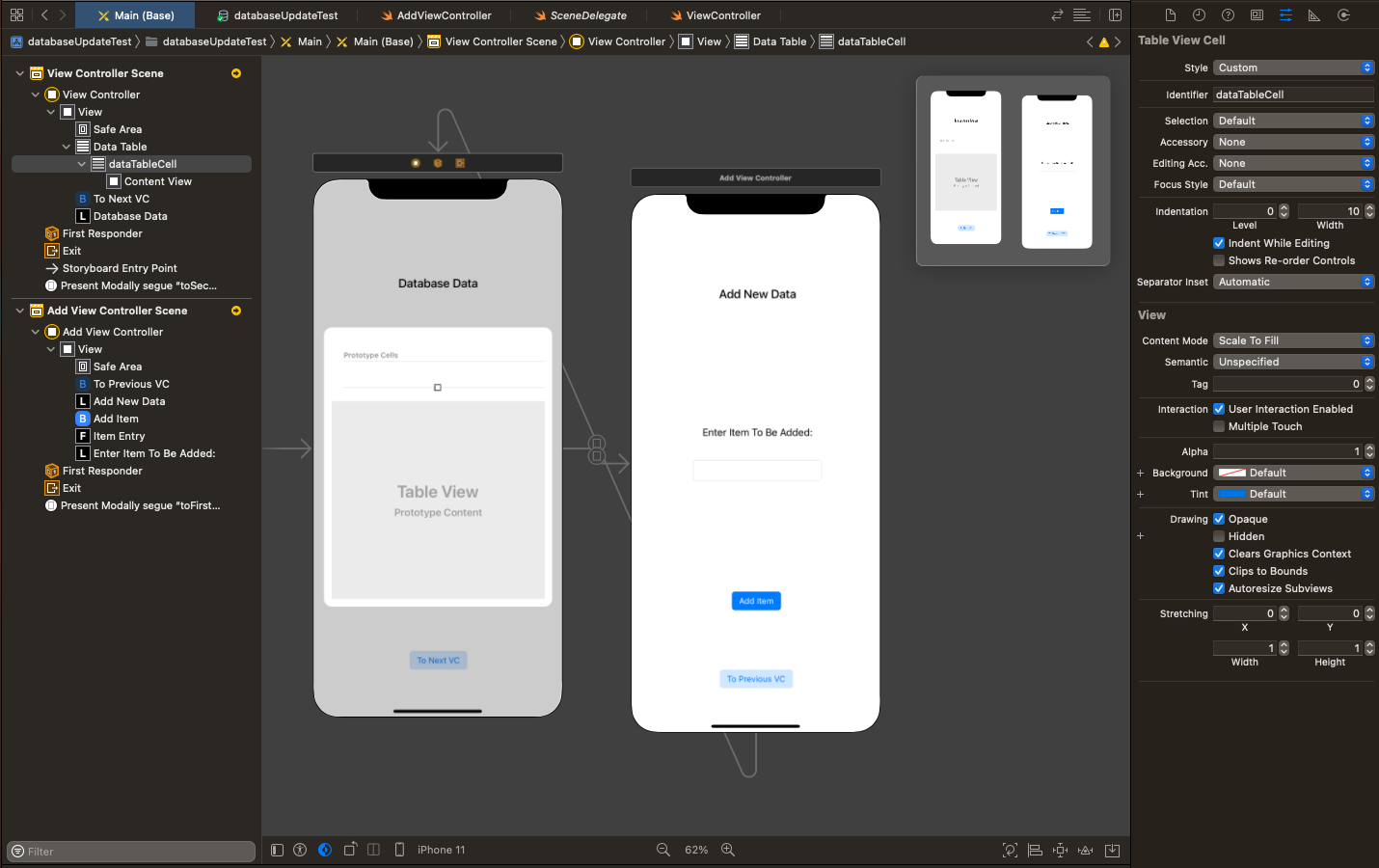Toggle Indent While Editing checkbox
Viewport: 1379px width, 868px height.
point(1219,243)
